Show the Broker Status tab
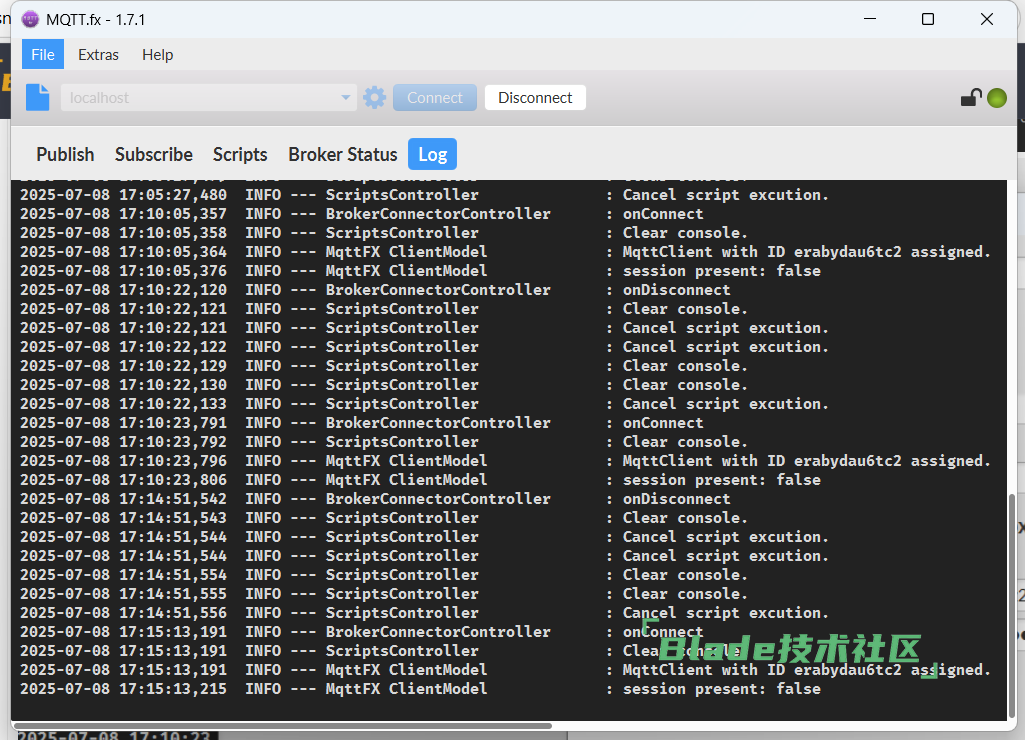Image resolution: width=1025 pixels, height=740 pixels. (x=343, y=154)
